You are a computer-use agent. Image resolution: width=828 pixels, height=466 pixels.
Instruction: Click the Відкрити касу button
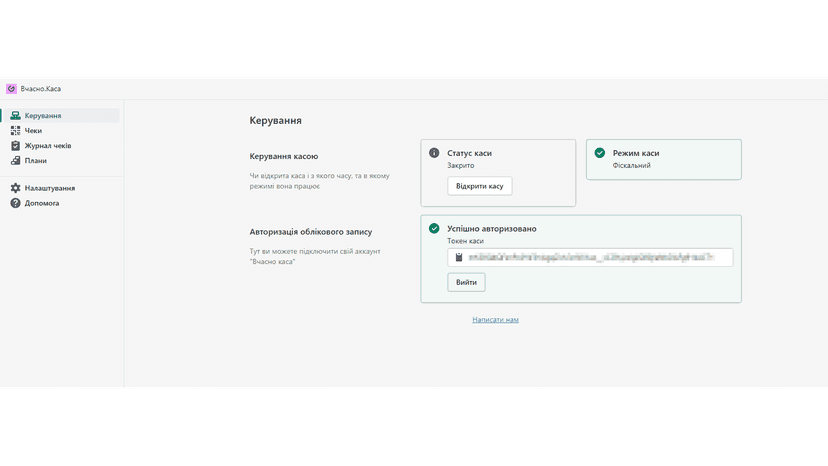479,186
